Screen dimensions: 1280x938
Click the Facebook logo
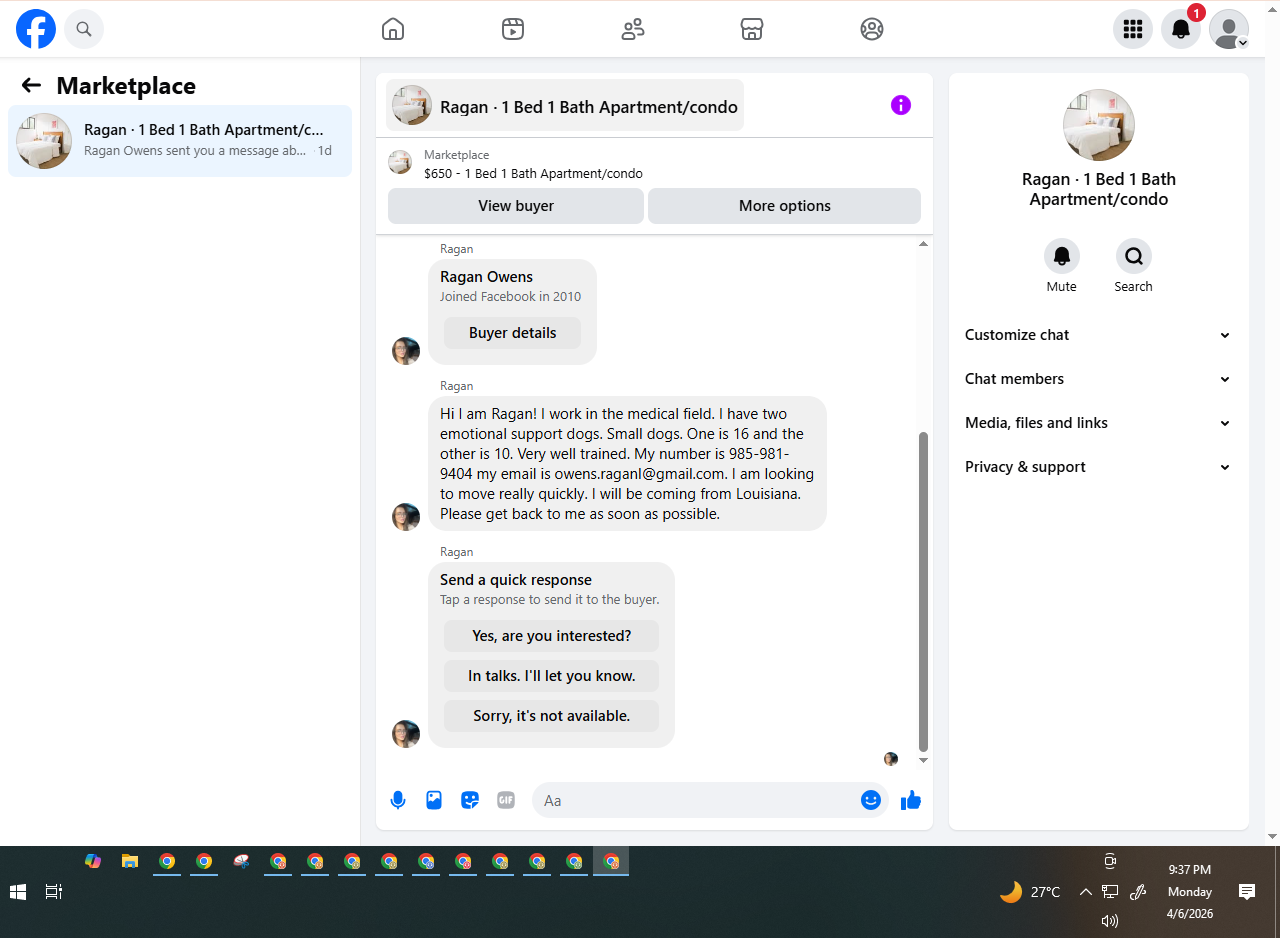tap(36, 29)
